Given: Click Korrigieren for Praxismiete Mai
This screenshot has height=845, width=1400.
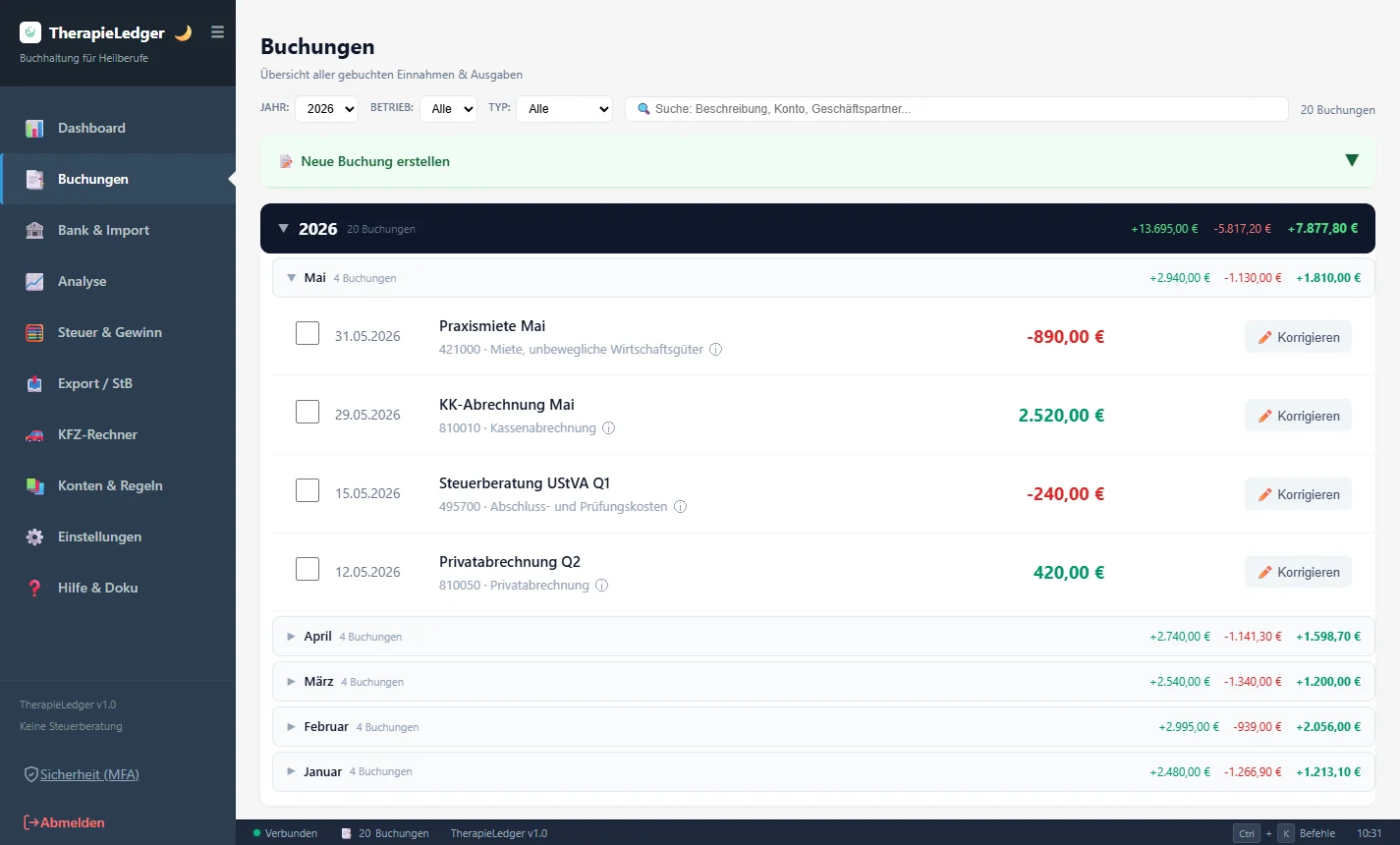Looking at the screenshot, I should (x=1298, y=337).
